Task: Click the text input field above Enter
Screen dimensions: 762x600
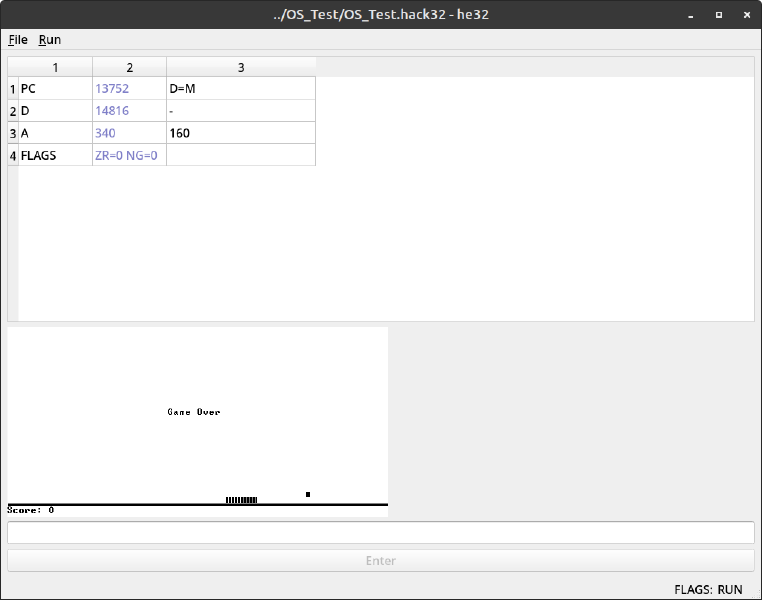Action: [380, 533]
